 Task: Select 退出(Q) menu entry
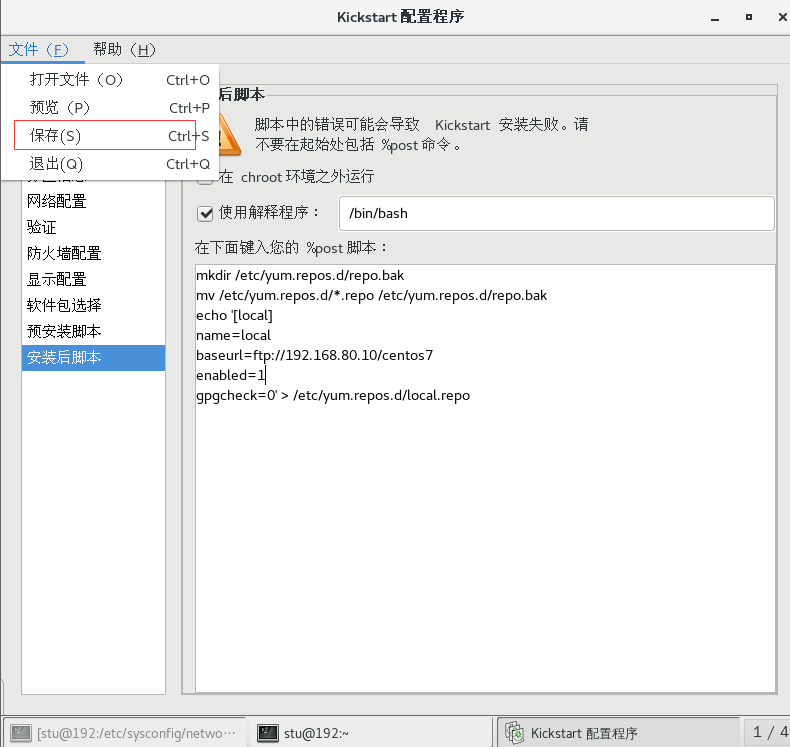[x=110, y=164]
